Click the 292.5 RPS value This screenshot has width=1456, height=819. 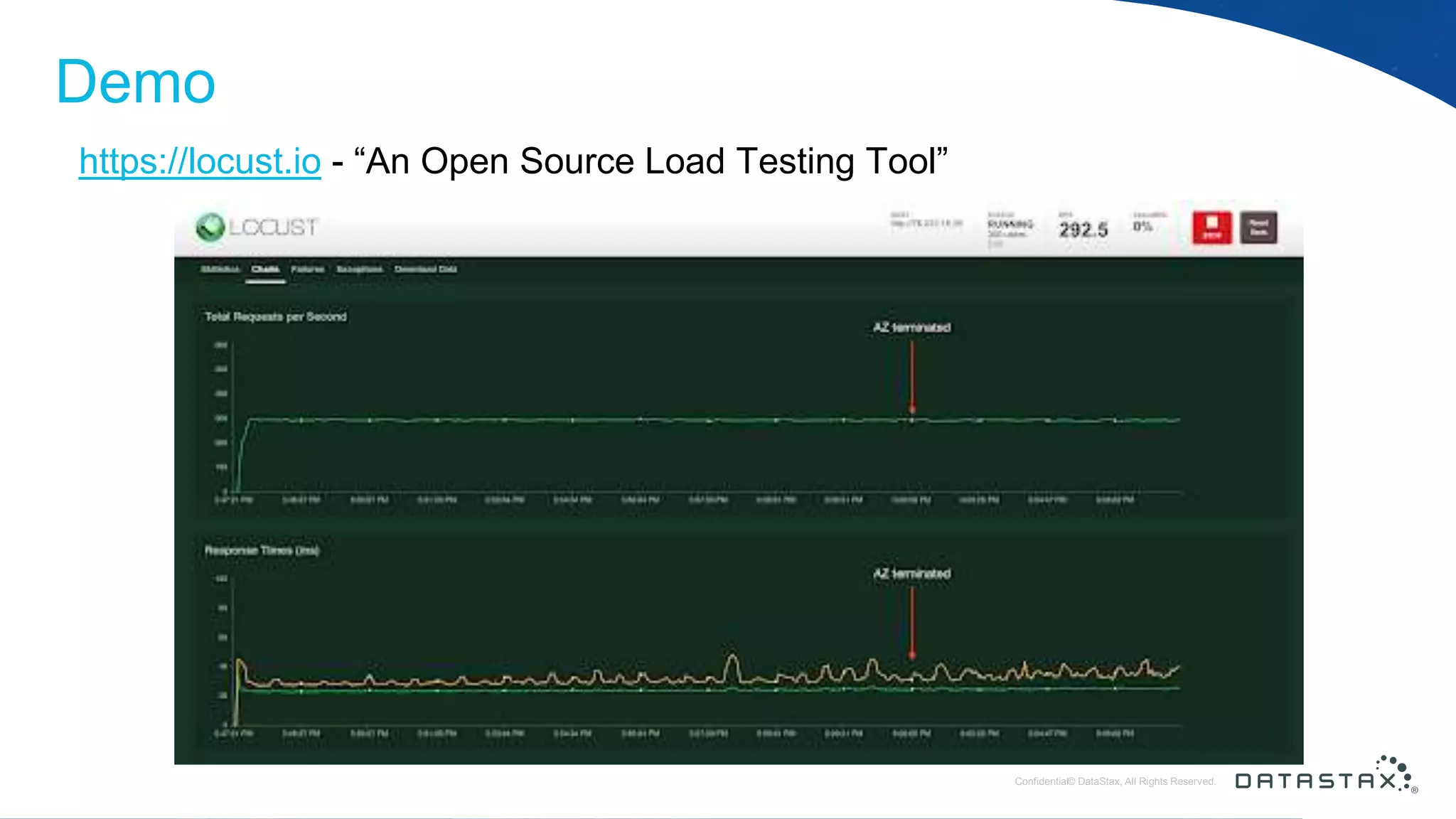pyautogui.click(x=1083, y=230)
